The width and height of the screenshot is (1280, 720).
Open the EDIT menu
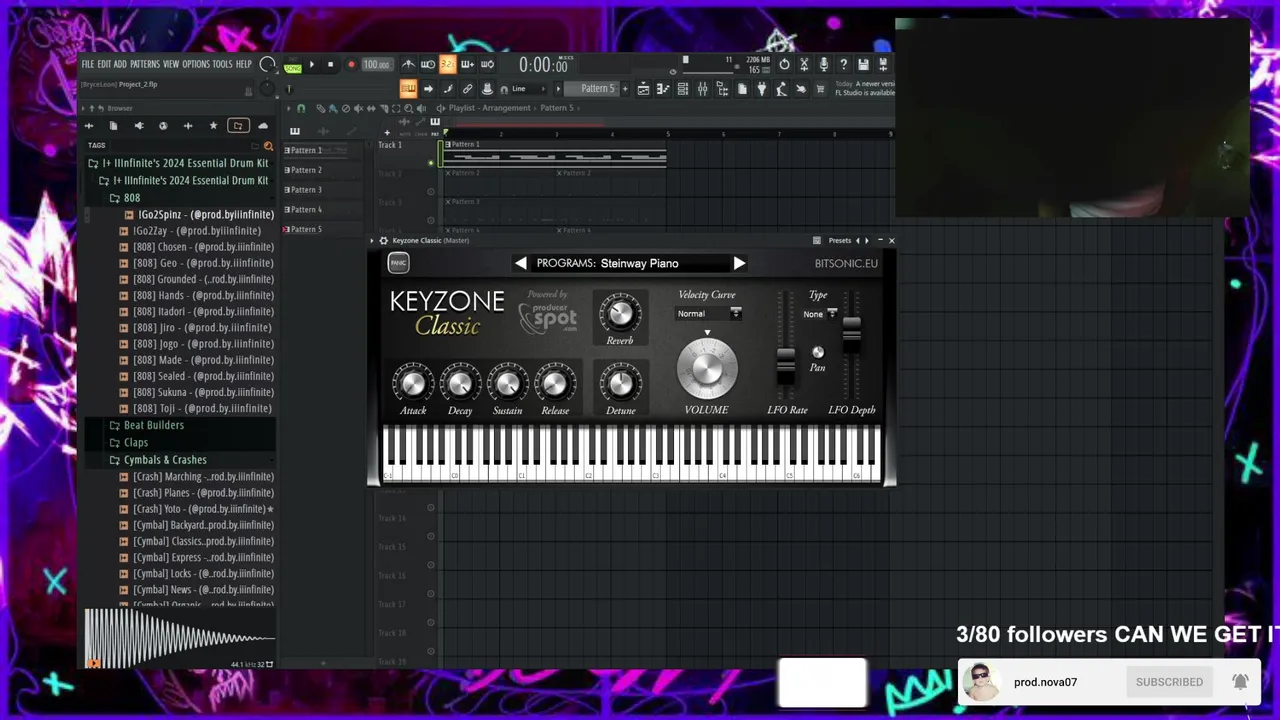point(104,64)
